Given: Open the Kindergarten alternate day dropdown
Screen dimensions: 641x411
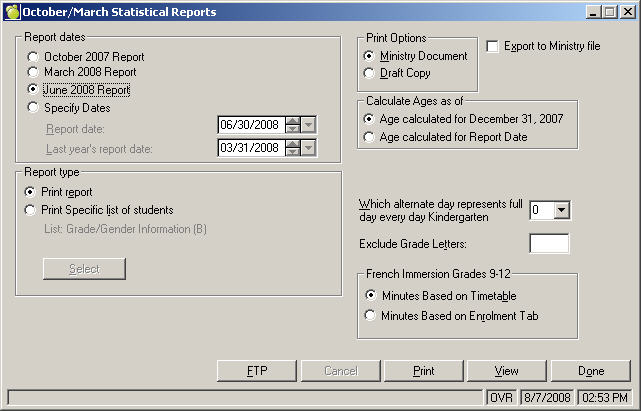Looking at the screenshot, I should [561, 210].
